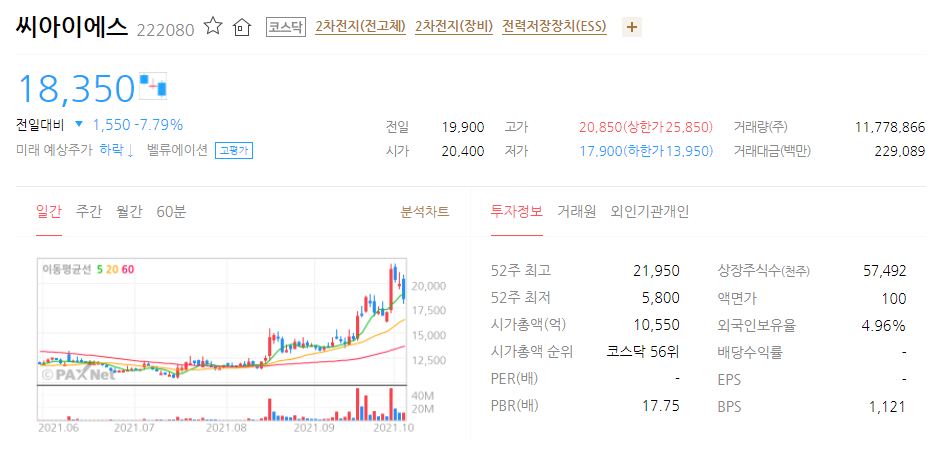Click the 고가 value 20,850(상한가 25,850)
The width and height of the screenshot is (940, 455).
646,127
